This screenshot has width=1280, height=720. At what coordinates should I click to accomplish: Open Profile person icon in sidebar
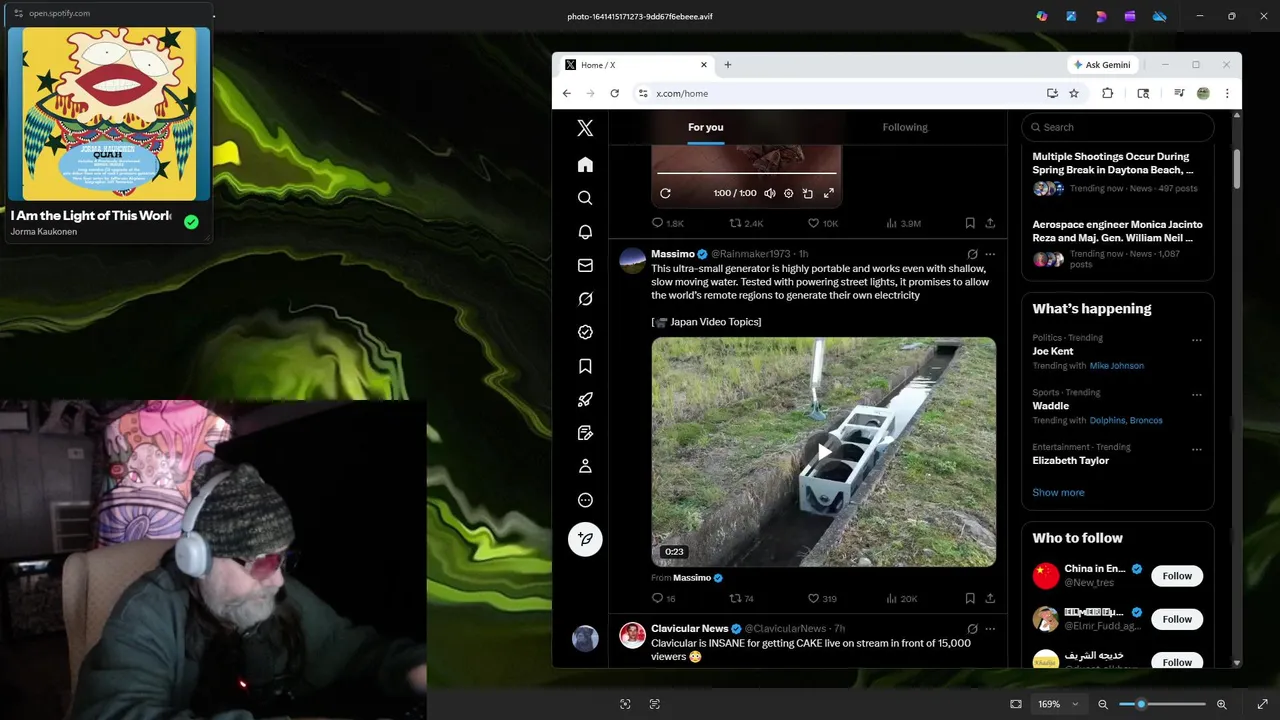(585, 466)
